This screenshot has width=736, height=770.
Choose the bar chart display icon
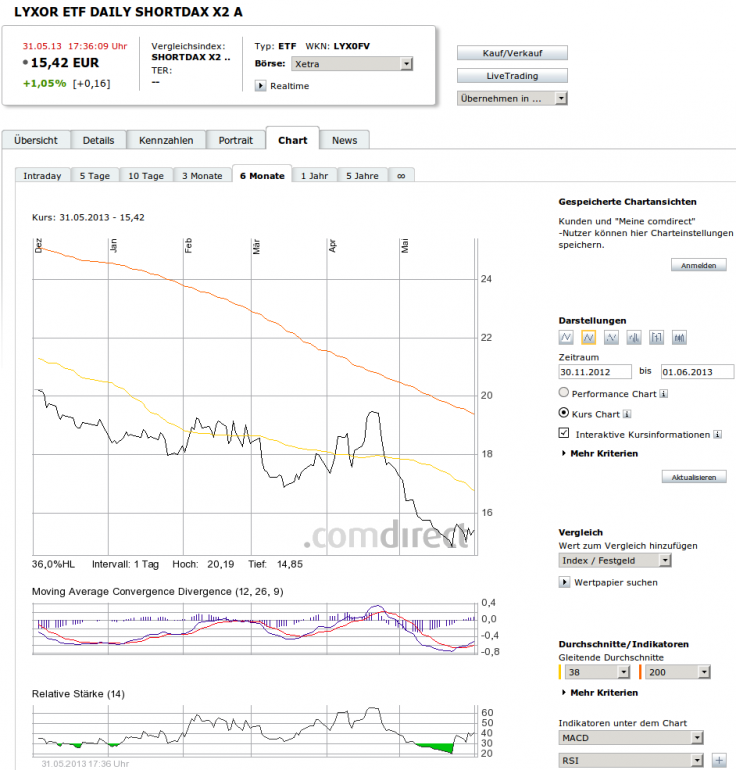(x=634, y=337)
